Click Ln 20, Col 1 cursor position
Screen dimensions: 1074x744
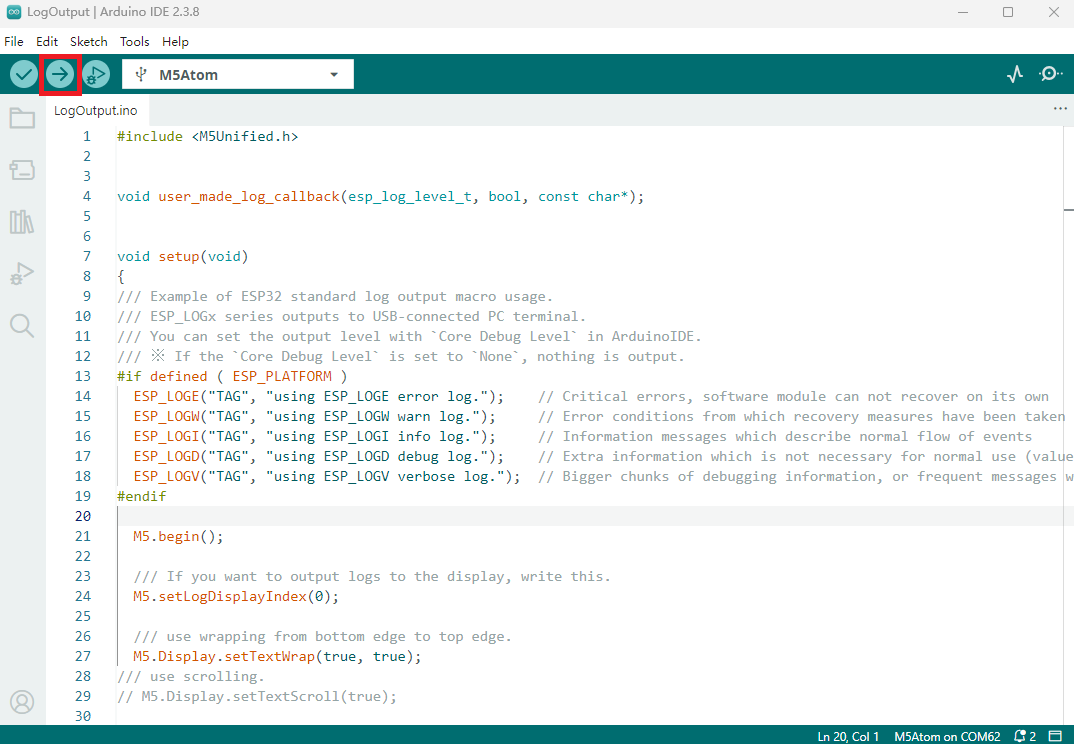[x=848, y=736]
